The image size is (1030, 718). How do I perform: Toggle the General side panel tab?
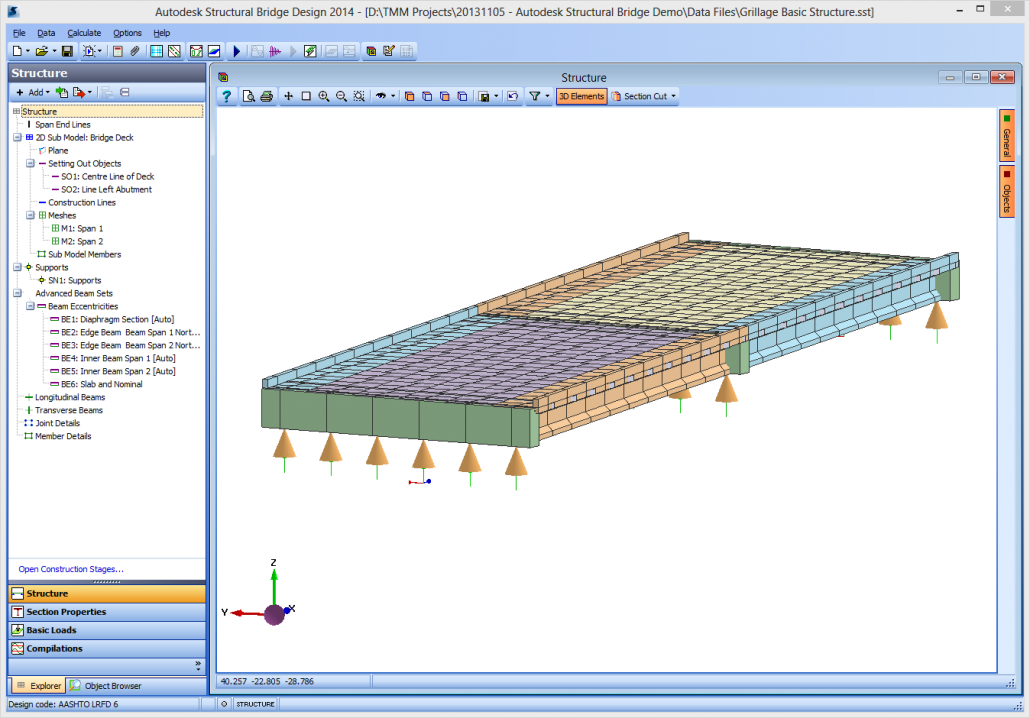1006,136
